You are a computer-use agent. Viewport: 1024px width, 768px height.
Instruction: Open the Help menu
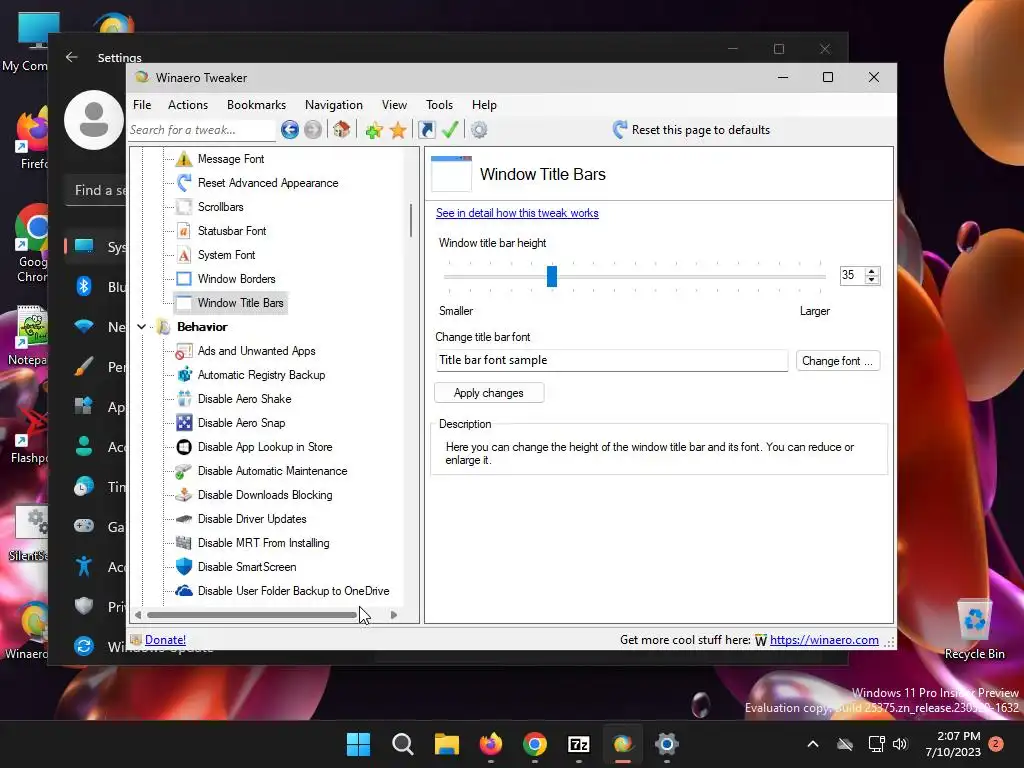[x=484, y=104]
